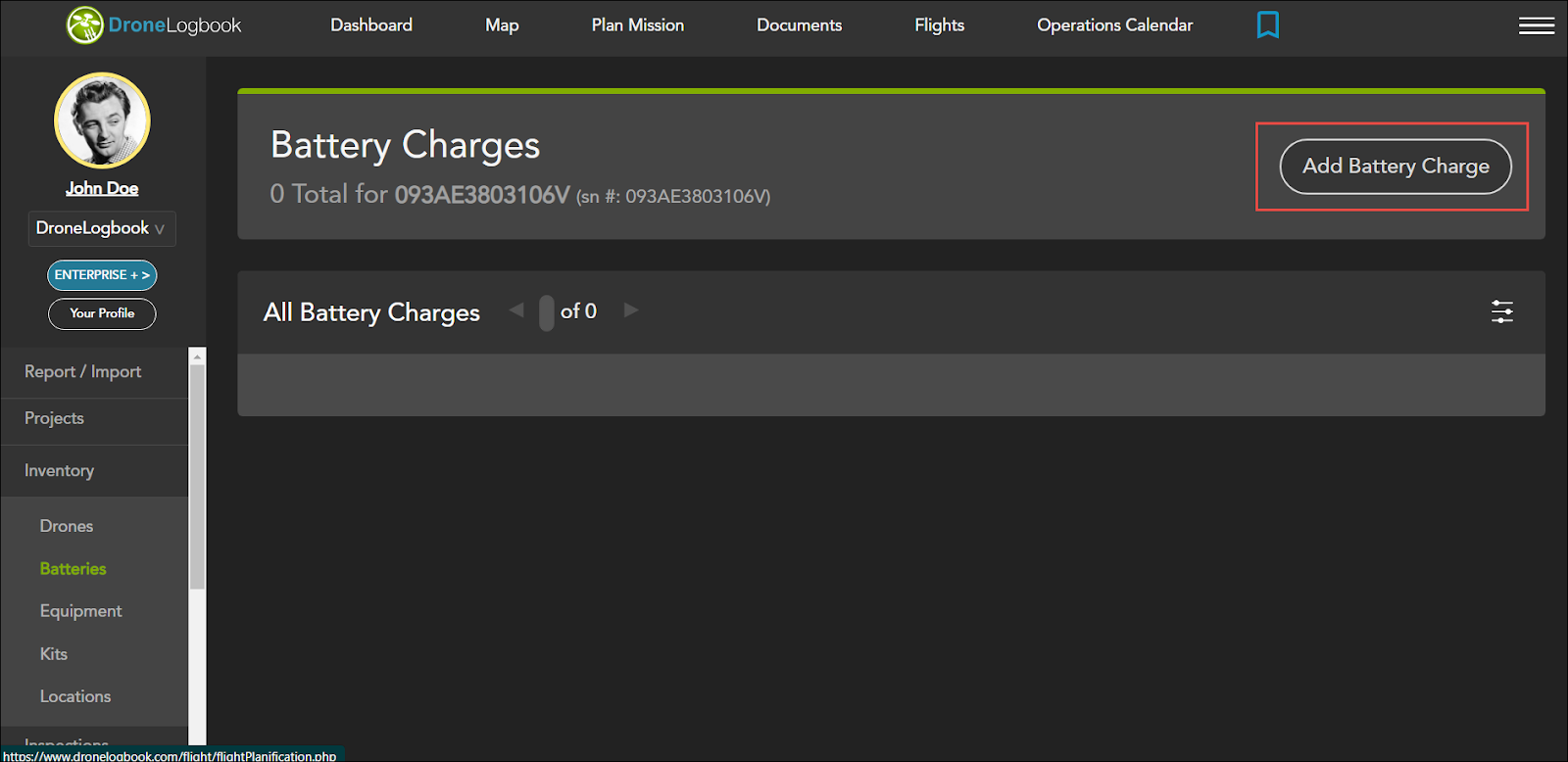Open Kits in Inventory sidebar
Viewport: 1568px width, 762px height.
click(x=54, y=654)
